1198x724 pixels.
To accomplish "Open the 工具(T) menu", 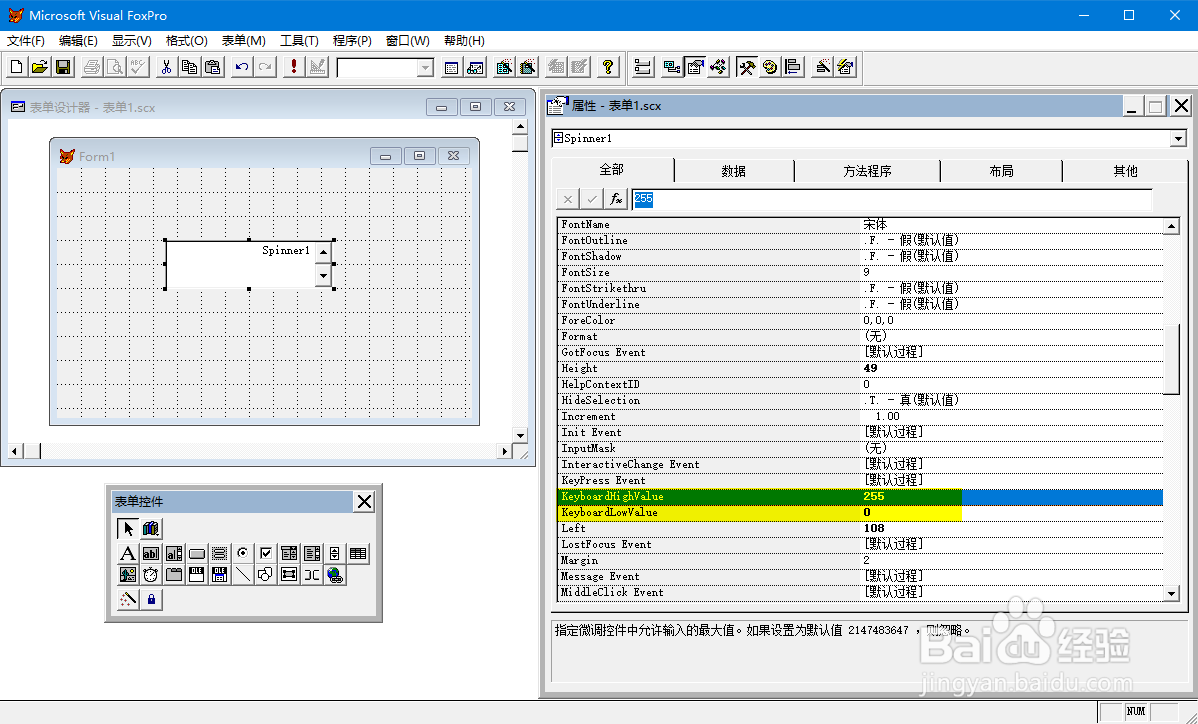I will pyautogui.click(x=300, y=40).
